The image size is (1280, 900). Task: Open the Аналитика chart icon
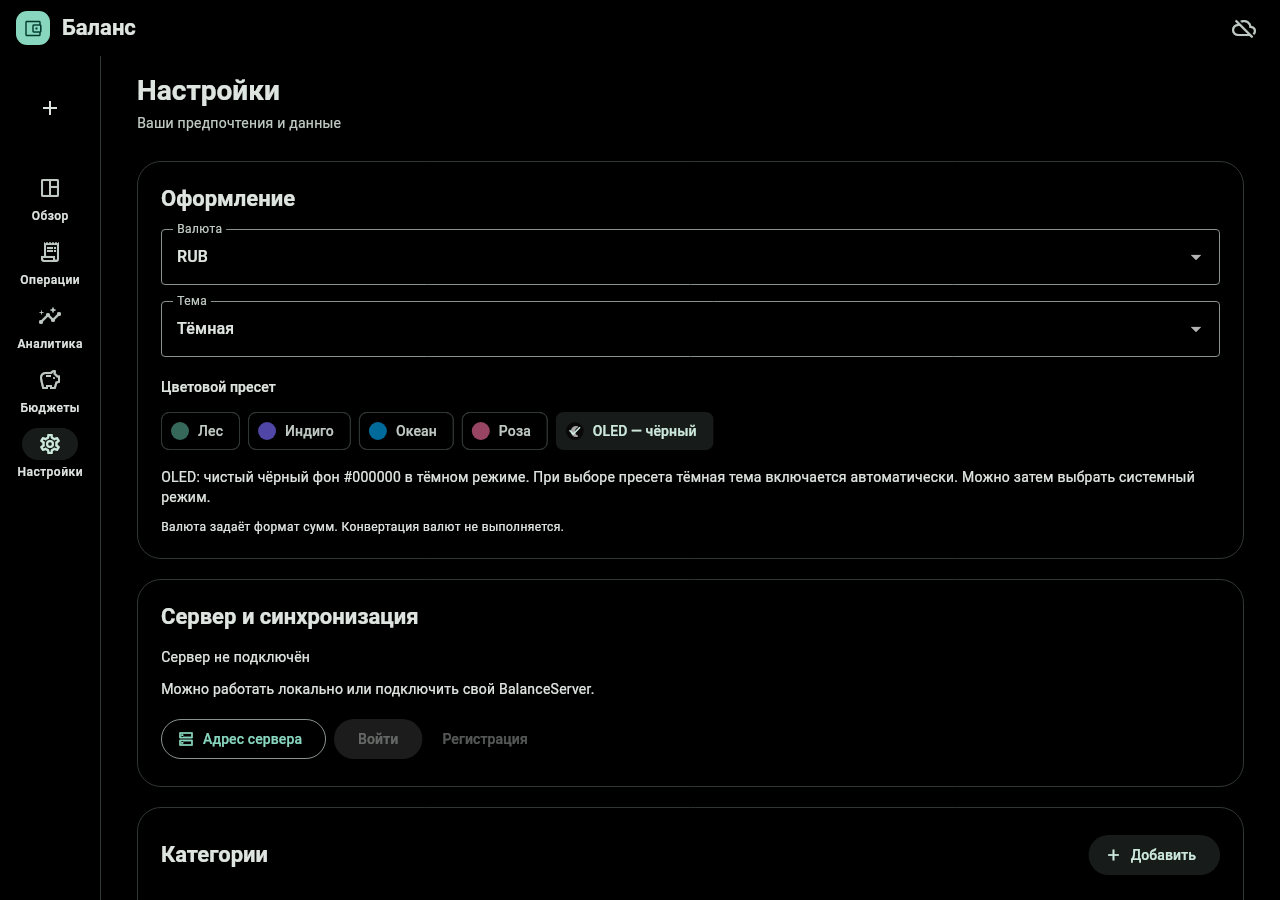[x=50, y=316]
